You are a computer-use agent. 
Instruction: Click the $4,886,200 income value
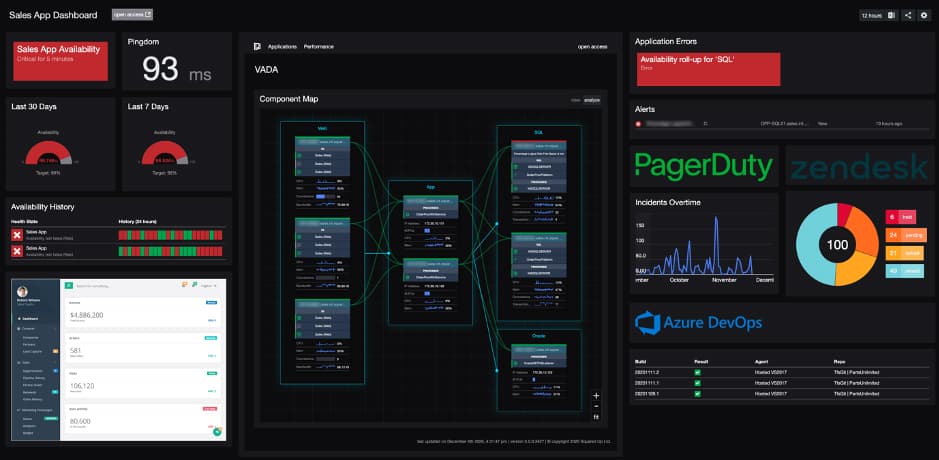coord(86,315)
